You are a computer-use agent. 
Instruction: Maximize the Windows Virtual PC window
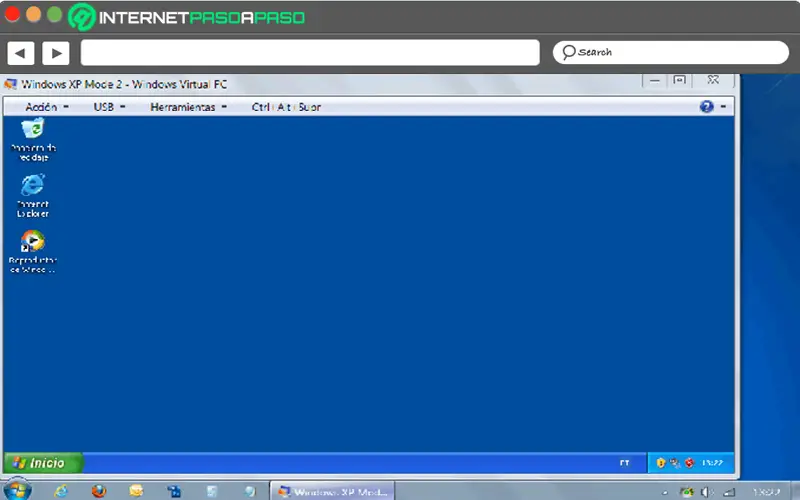tap(680, 81)
